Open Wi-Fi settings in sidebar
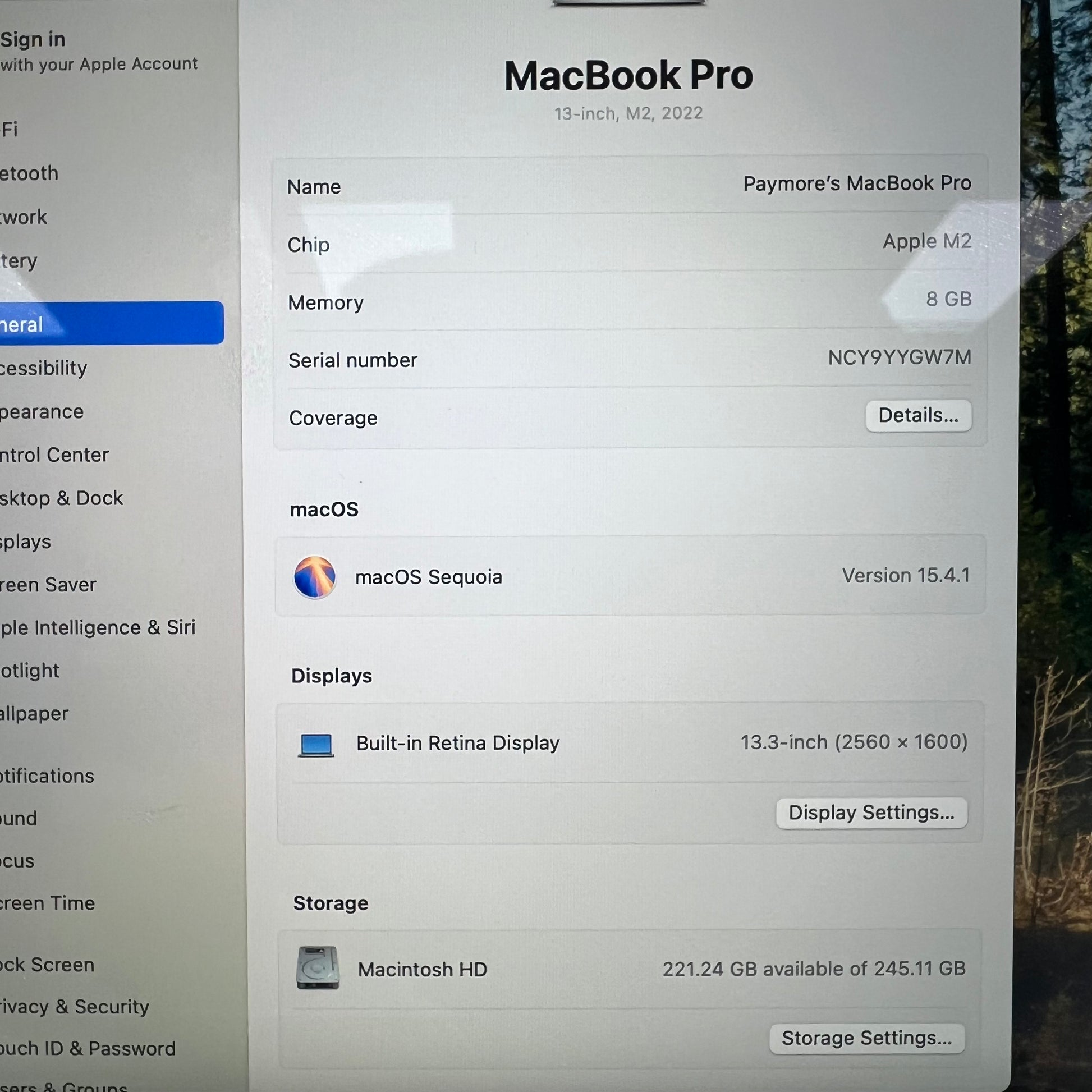1092x1092 pixels. point(9,130)
